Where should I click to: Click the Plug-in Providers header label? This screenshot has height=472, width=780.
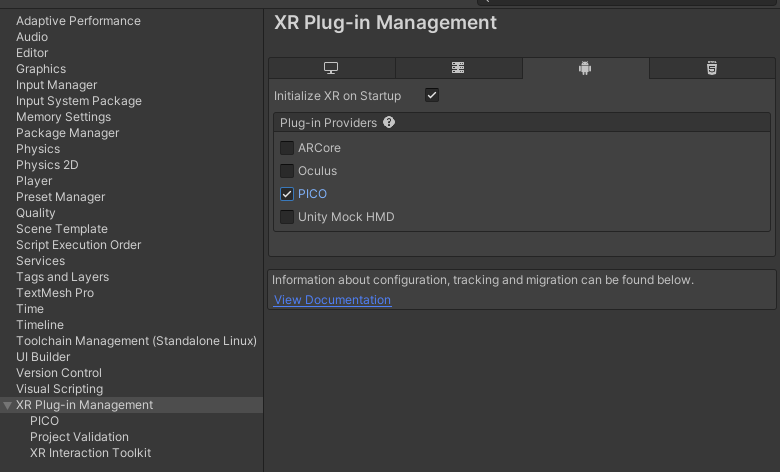328,123
